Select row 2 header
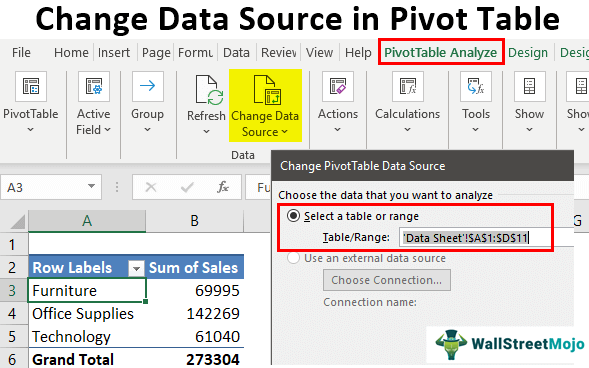589x368 pixels. (14, 267)
